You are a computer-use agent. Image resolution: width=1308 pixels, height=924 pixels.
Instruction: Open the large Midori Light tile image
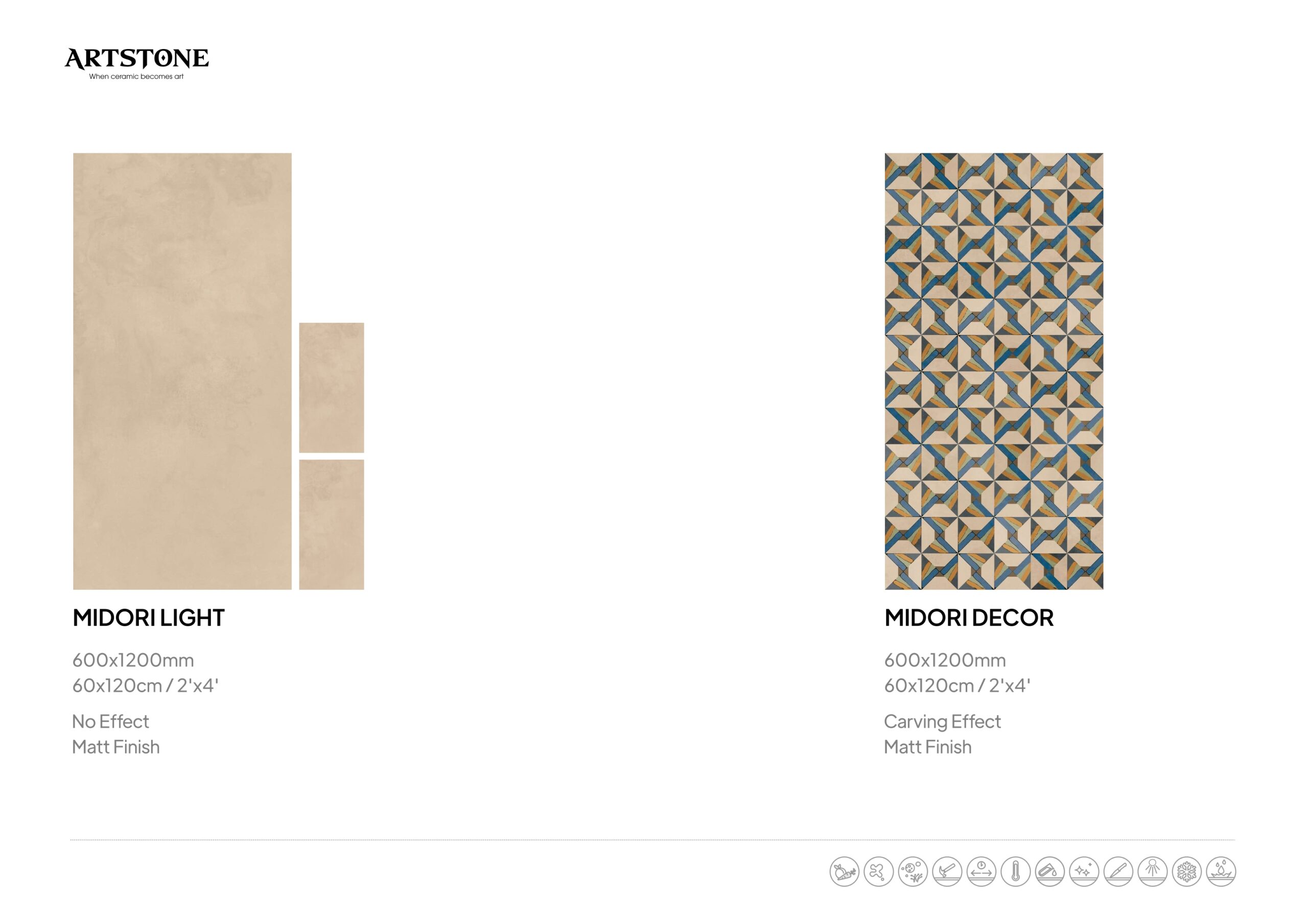(182, 371)
